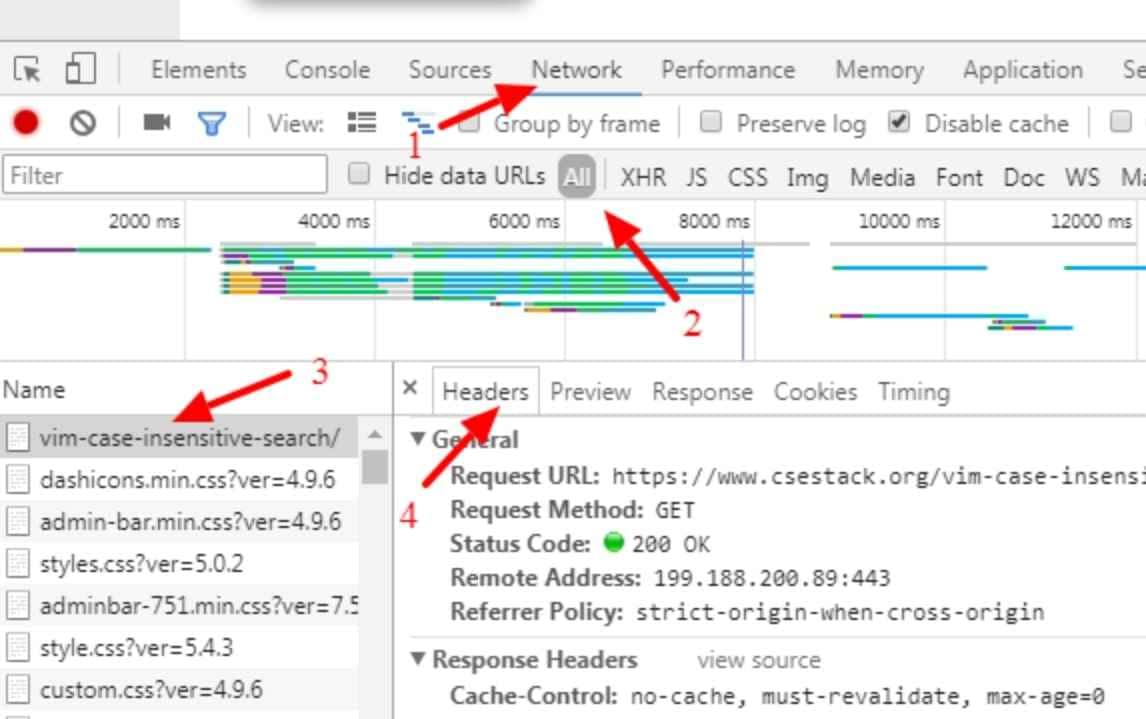The image size is (1146, 719).
Task: Filter requests by Media type
Action: tap(882, 177)
